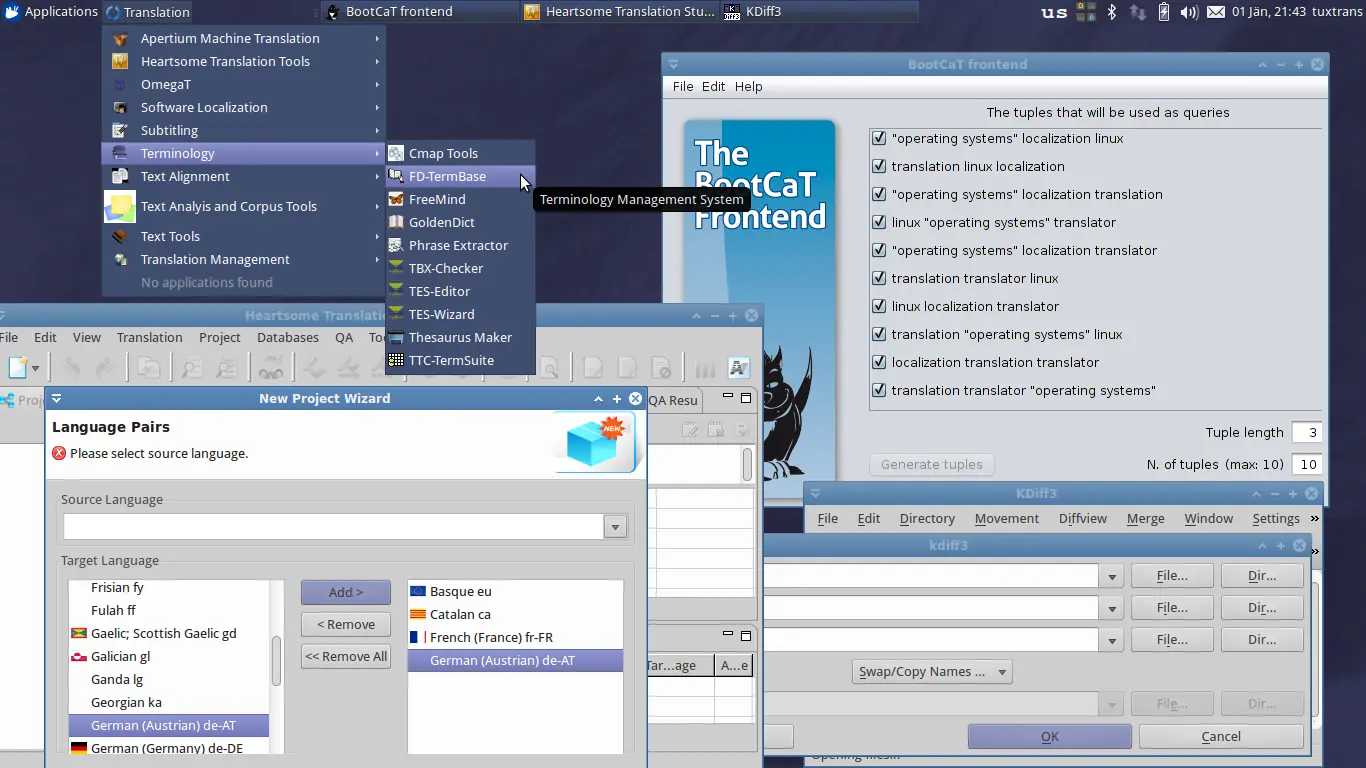Click the OmegaT menu icon
Image resolution: width=1366 pixels, height=768 pixels.
click(120, 84)
